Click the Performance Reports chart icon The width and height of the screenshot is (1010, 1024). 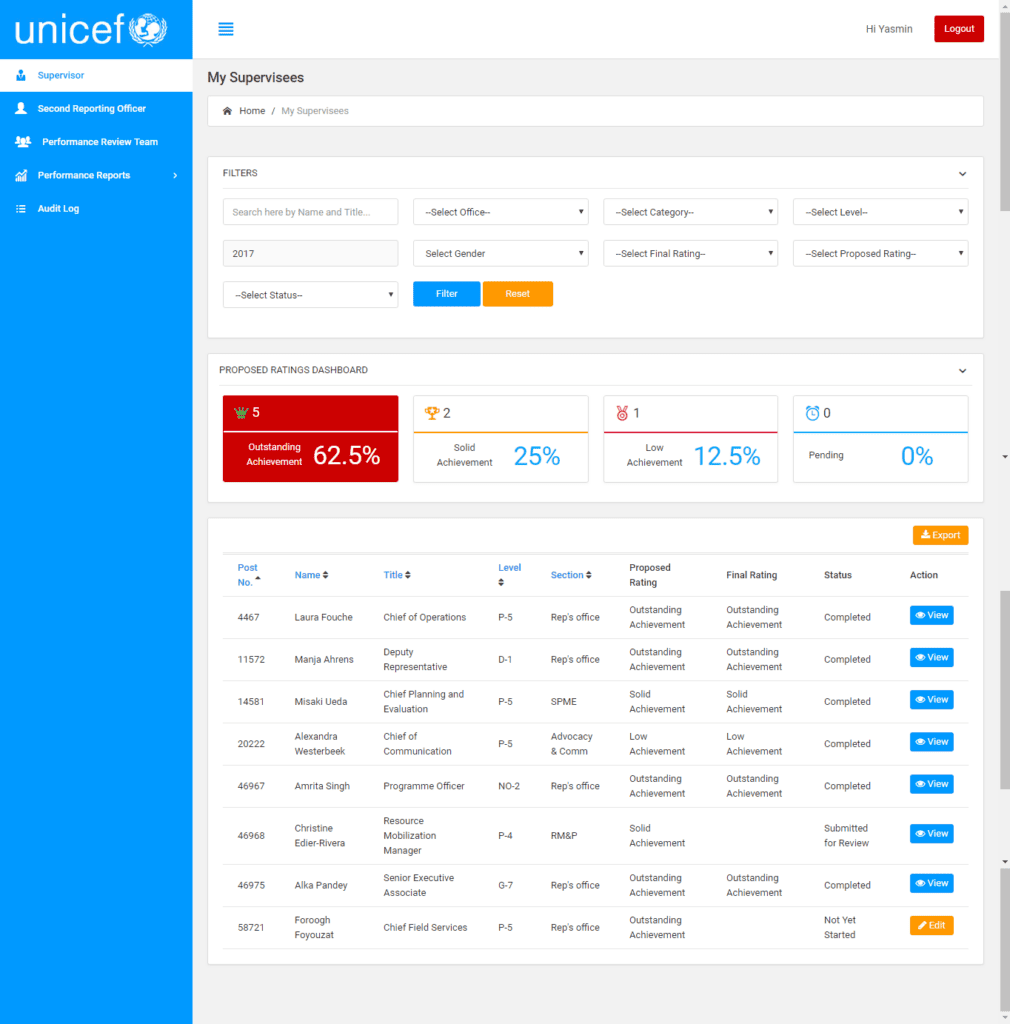[x=20, y=174]
